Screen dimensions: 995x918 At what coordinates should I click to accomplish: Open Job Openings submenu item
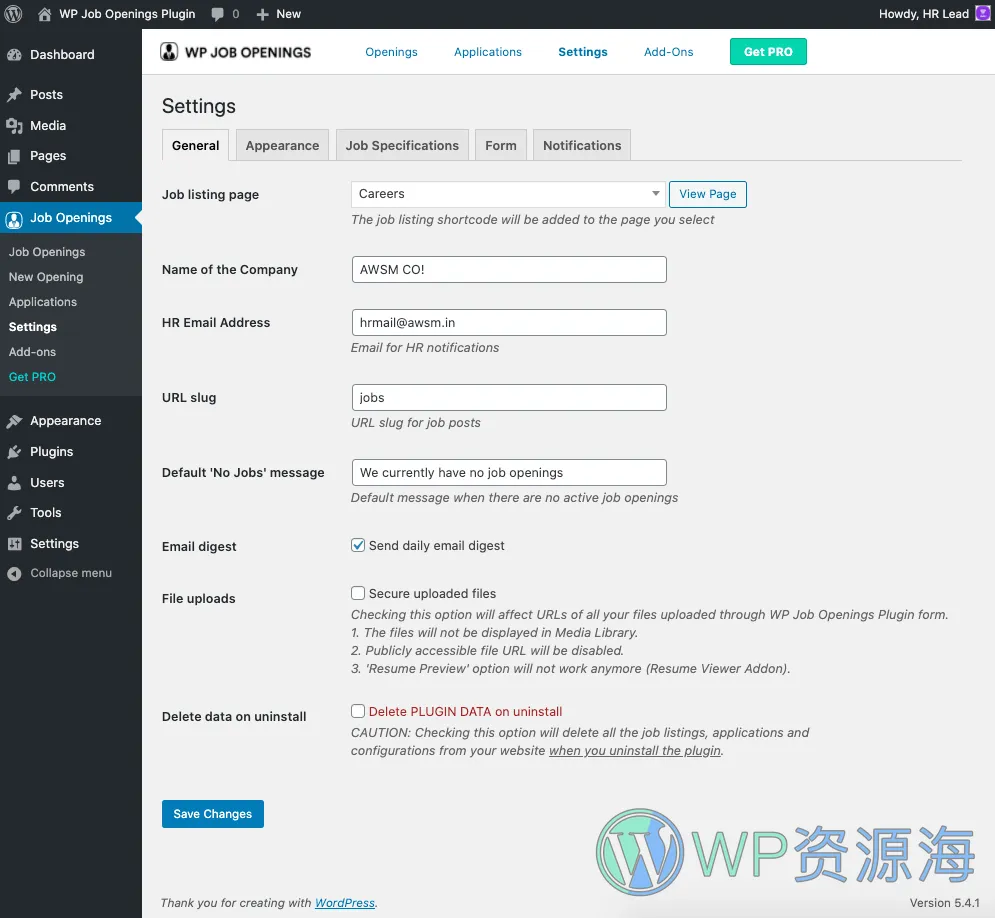pyautogui.click(x=47, y=252)
